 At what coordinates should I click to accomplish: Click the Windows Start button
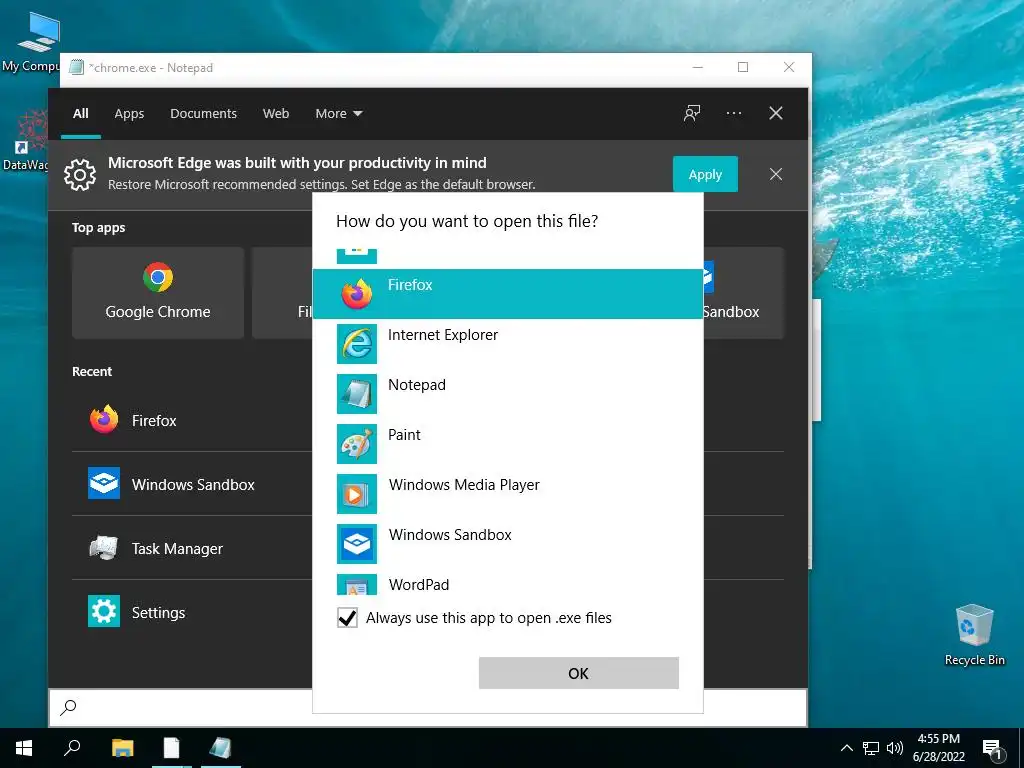pyautogui.click(x=24, y=748)
